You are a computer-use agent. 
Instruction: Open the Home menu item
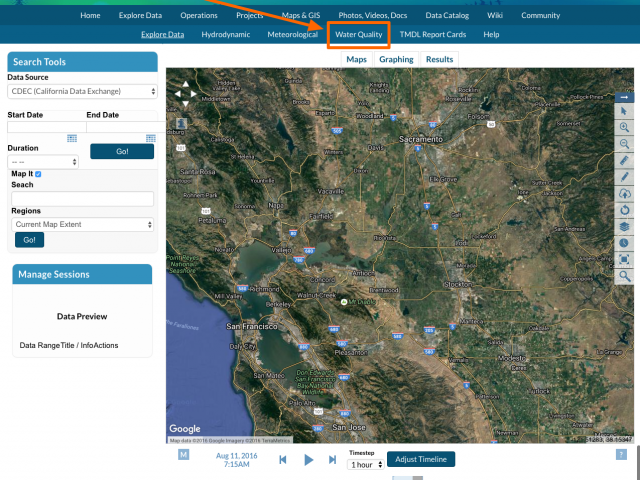coord(90,16)
